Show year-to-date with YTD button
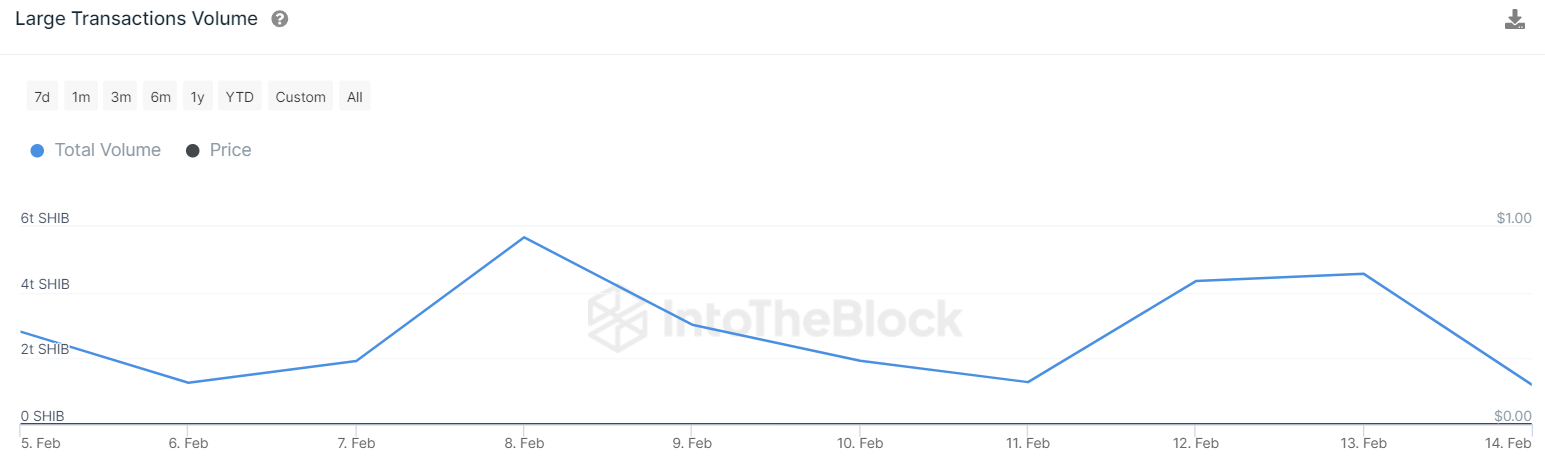The image size is (1545, 462). point(240,97)
